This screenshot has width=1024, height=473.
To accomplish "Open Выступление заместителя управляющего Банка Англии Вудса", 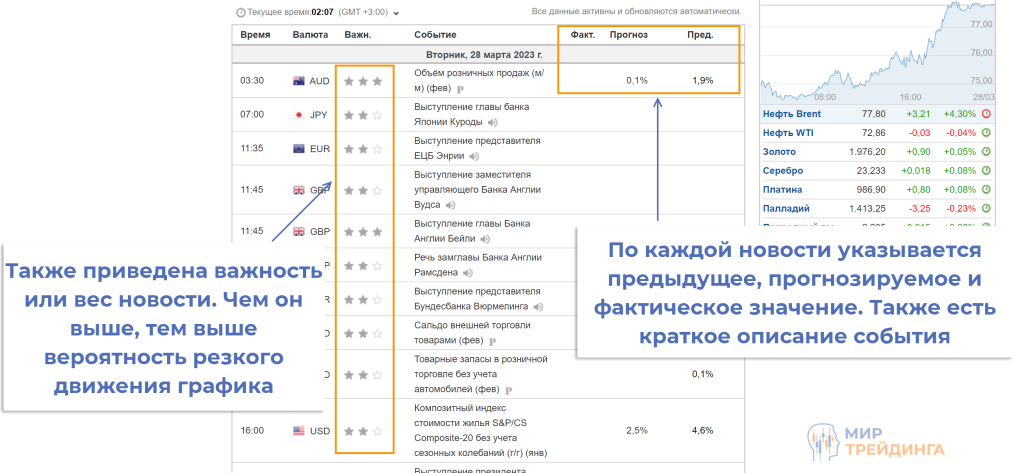I will coord(478,189).
